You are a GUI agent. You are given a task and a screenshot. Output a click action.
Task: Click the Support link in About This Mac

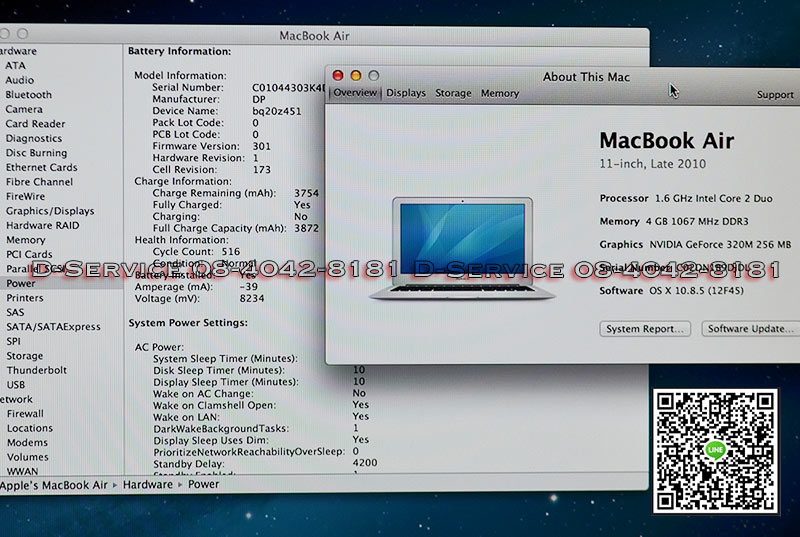click(775, 95)
